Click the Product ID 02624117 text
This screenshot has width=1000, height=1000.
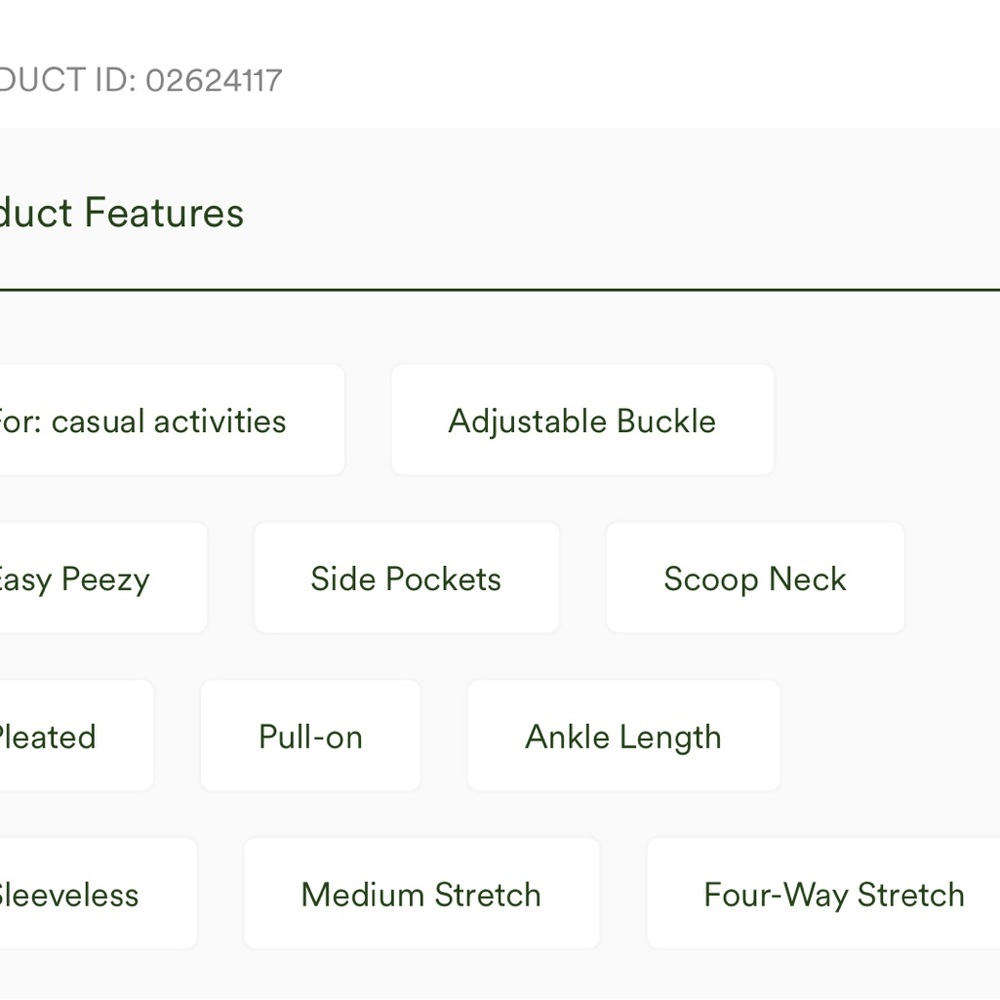pos(140,80)
